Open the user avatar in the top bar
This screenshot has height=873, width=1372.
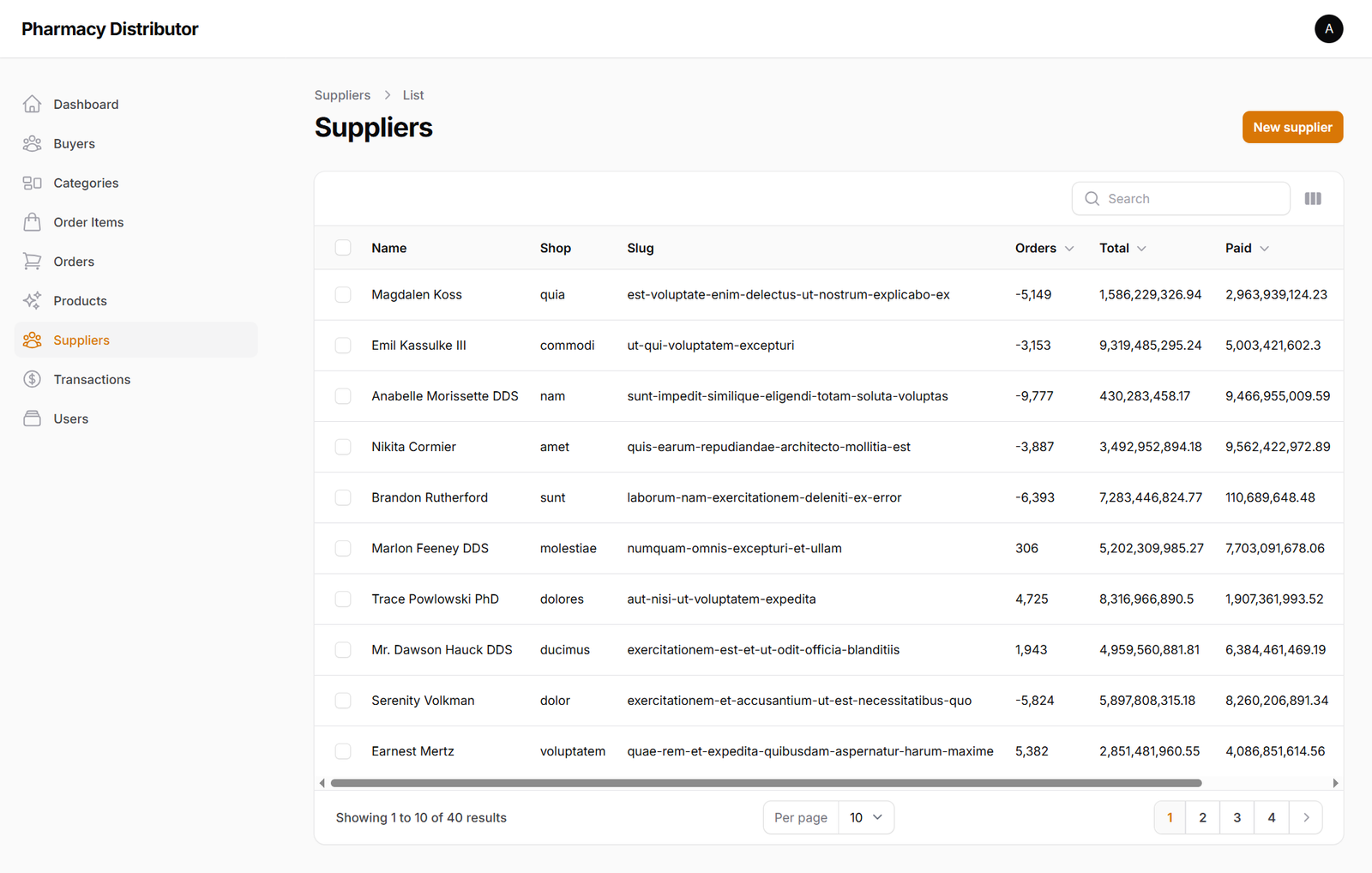[x=1329, y=28]
